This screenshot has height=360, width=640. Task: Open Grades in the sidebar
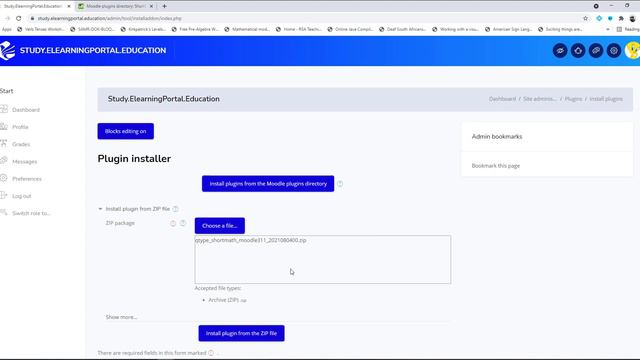click(21, 144)
